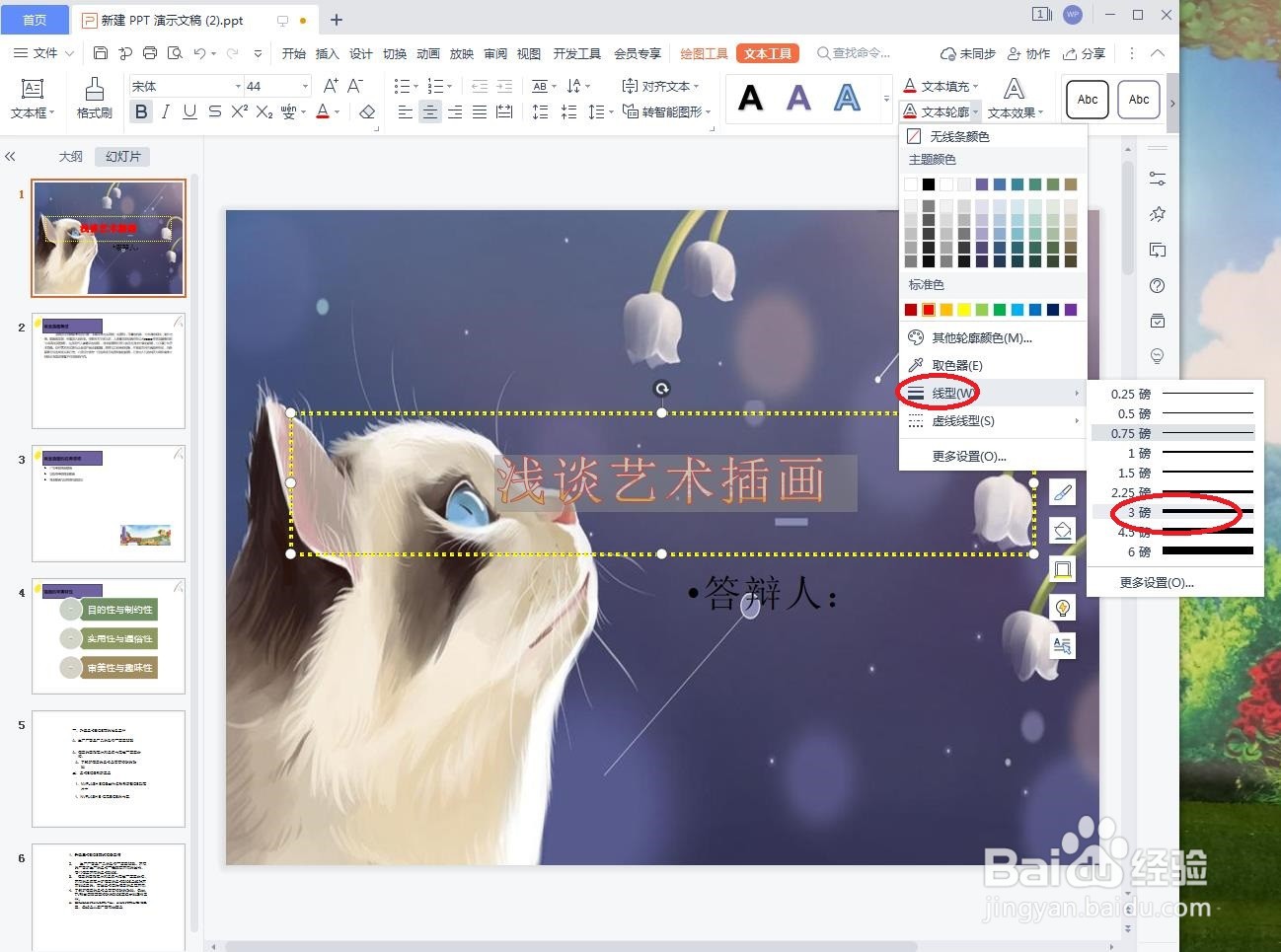This screenshot has height=952, width=1281.
Task: Open the 文件 file menu
Action: tap(44, 53)
